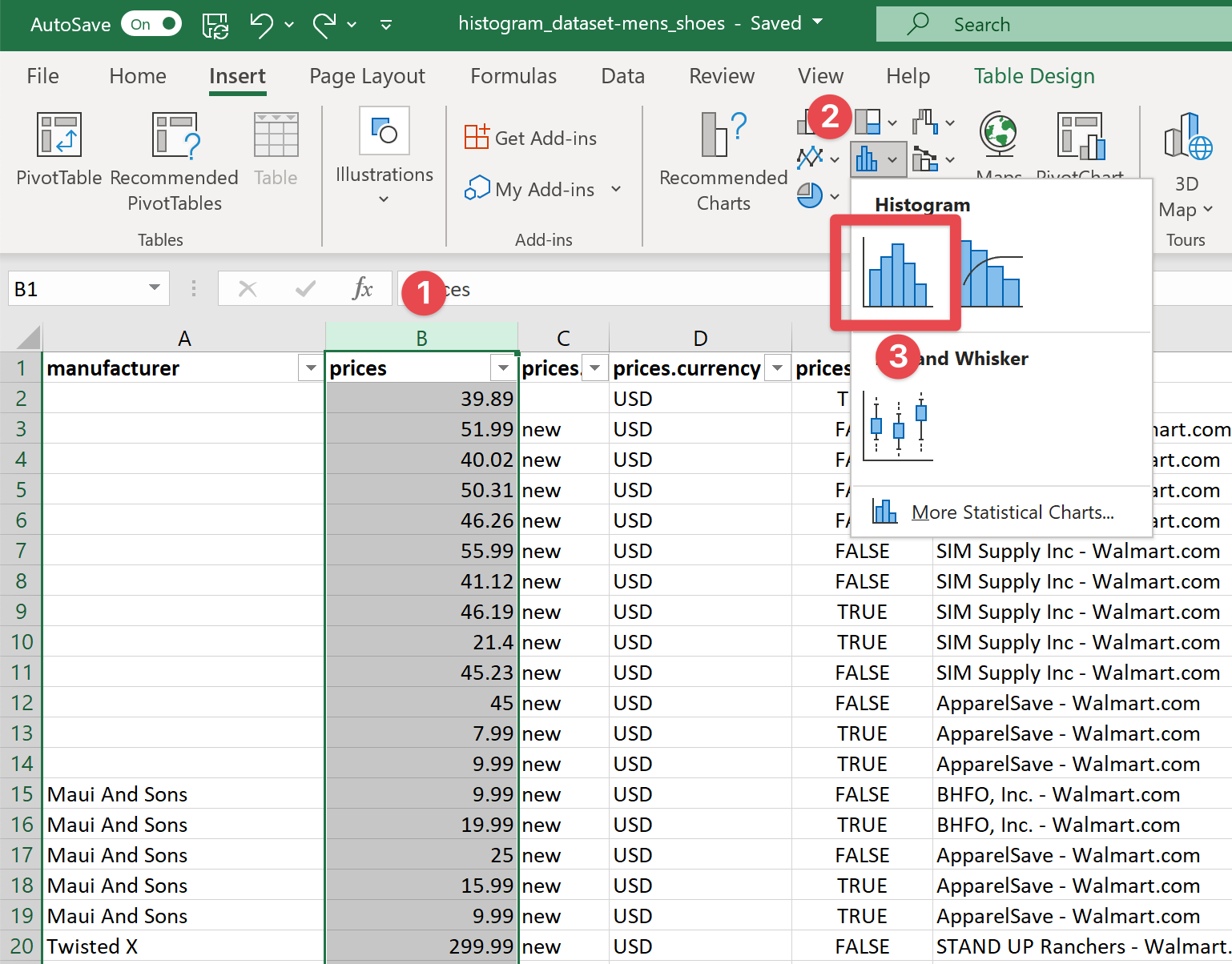
Task: Open the Table Design tab
Action: [x=1033, y=76]
